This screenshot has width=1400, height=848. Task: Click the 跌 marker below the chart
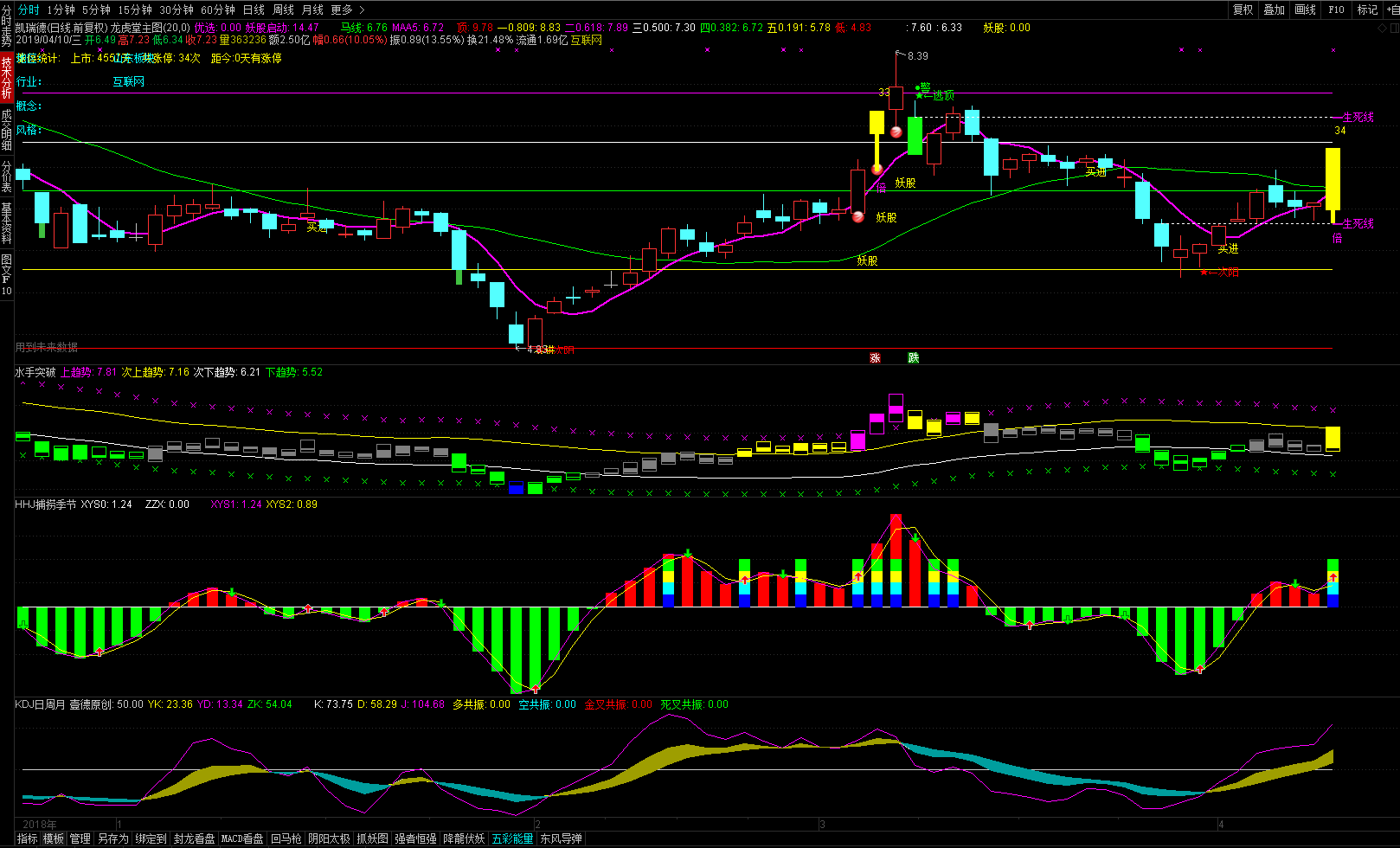914,357
